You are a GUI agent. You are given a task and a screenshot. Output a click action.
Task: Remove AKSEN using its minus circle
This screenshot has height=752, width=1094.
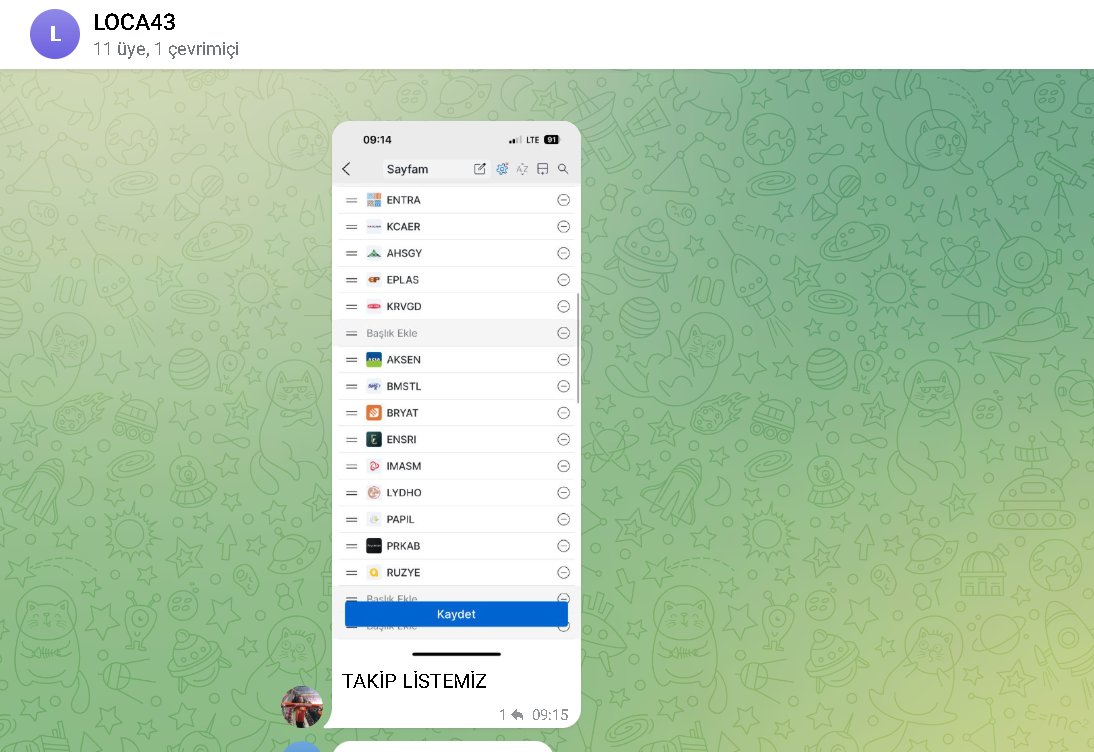click(x=563, y=360)
